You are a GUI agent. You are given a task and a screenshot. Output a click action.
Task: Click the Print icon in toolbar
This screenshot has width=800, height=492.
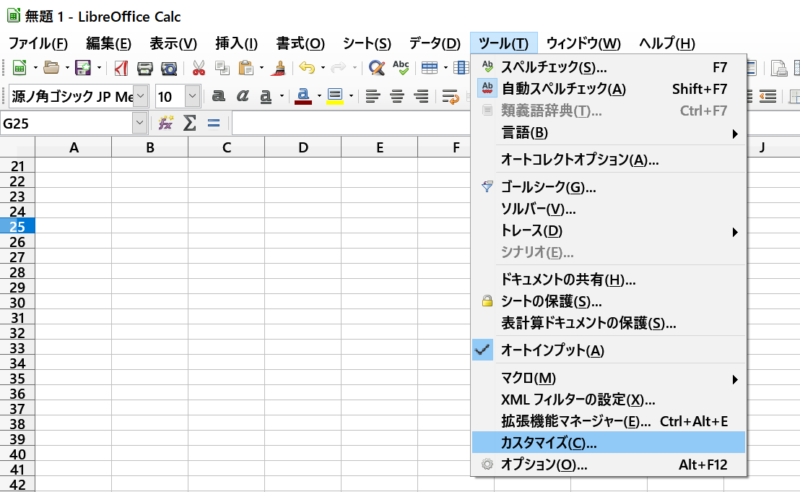point(145,68)
